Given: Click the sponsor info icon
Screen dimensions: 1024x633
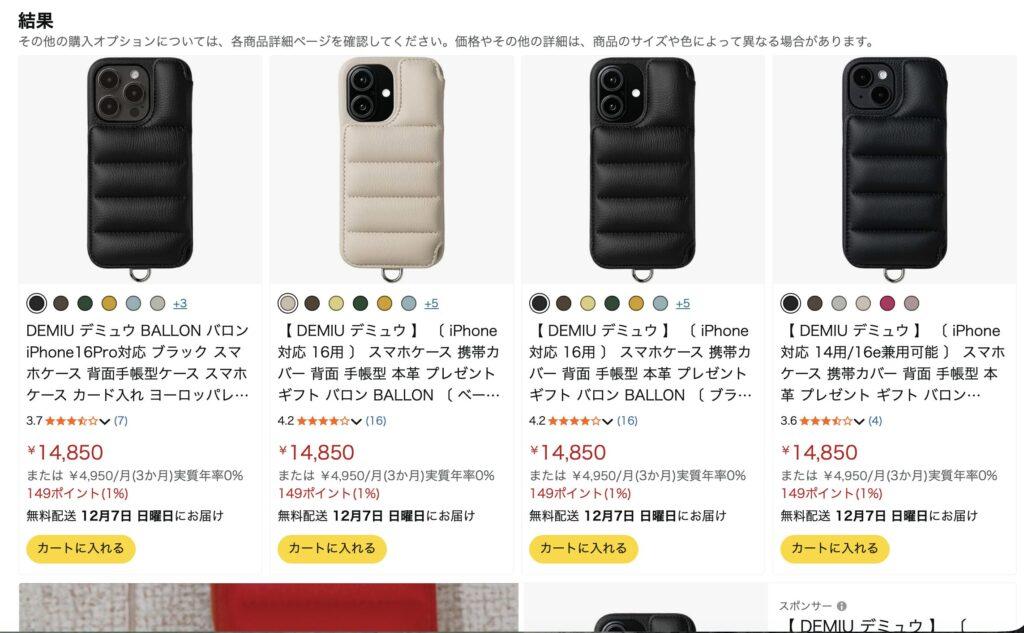Looking at the screenshot, I should 842,606.
